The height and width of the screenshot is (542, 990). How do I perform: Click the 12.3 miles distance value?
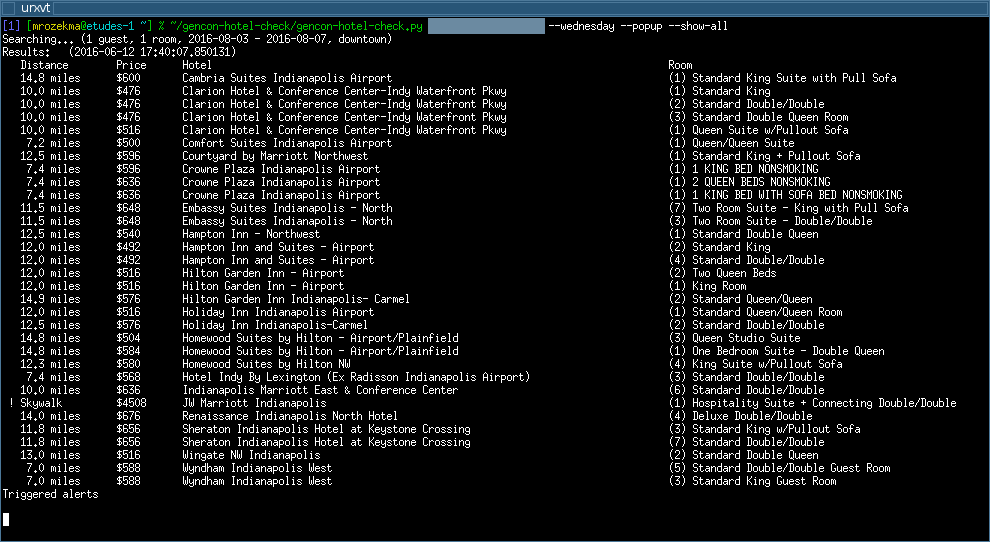tap(51, 364)
